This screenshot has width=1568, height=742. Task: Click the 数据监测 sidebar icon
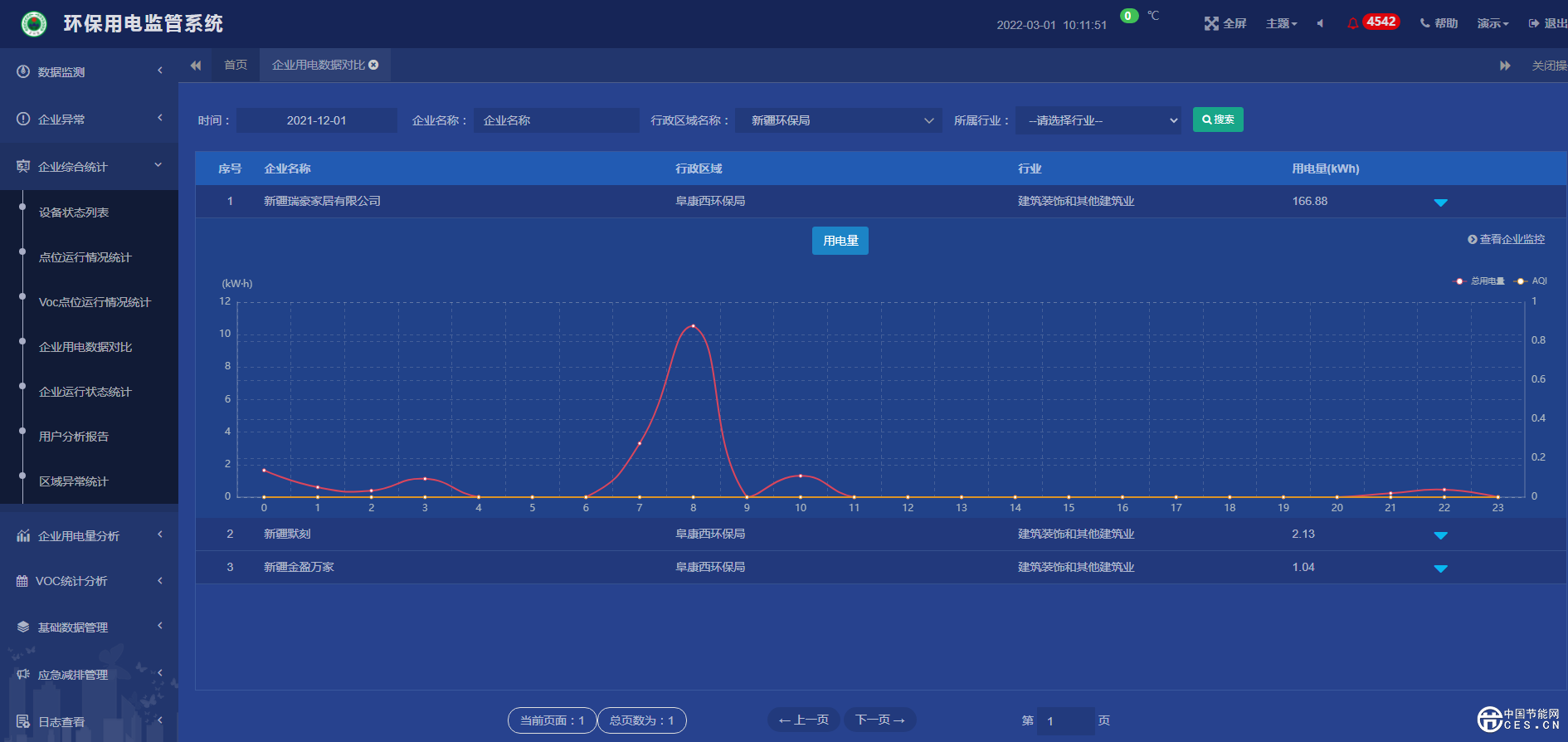pos(23,71)
